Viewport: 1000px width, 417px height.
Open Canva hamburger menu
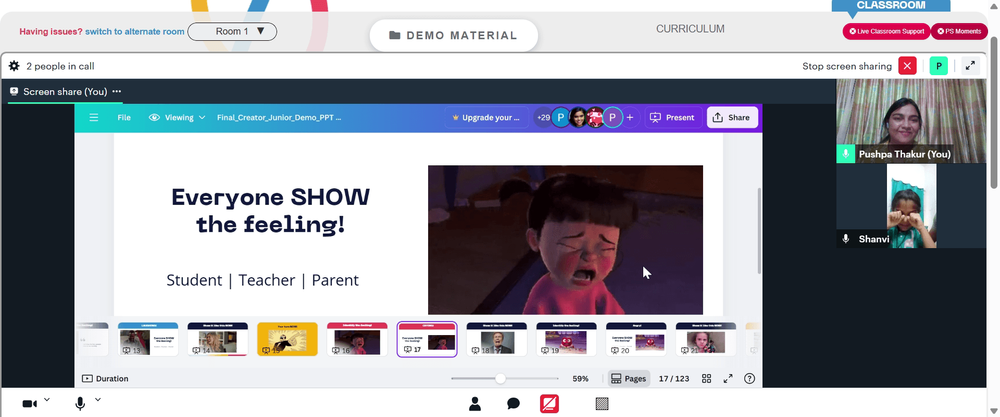point(94,117)
